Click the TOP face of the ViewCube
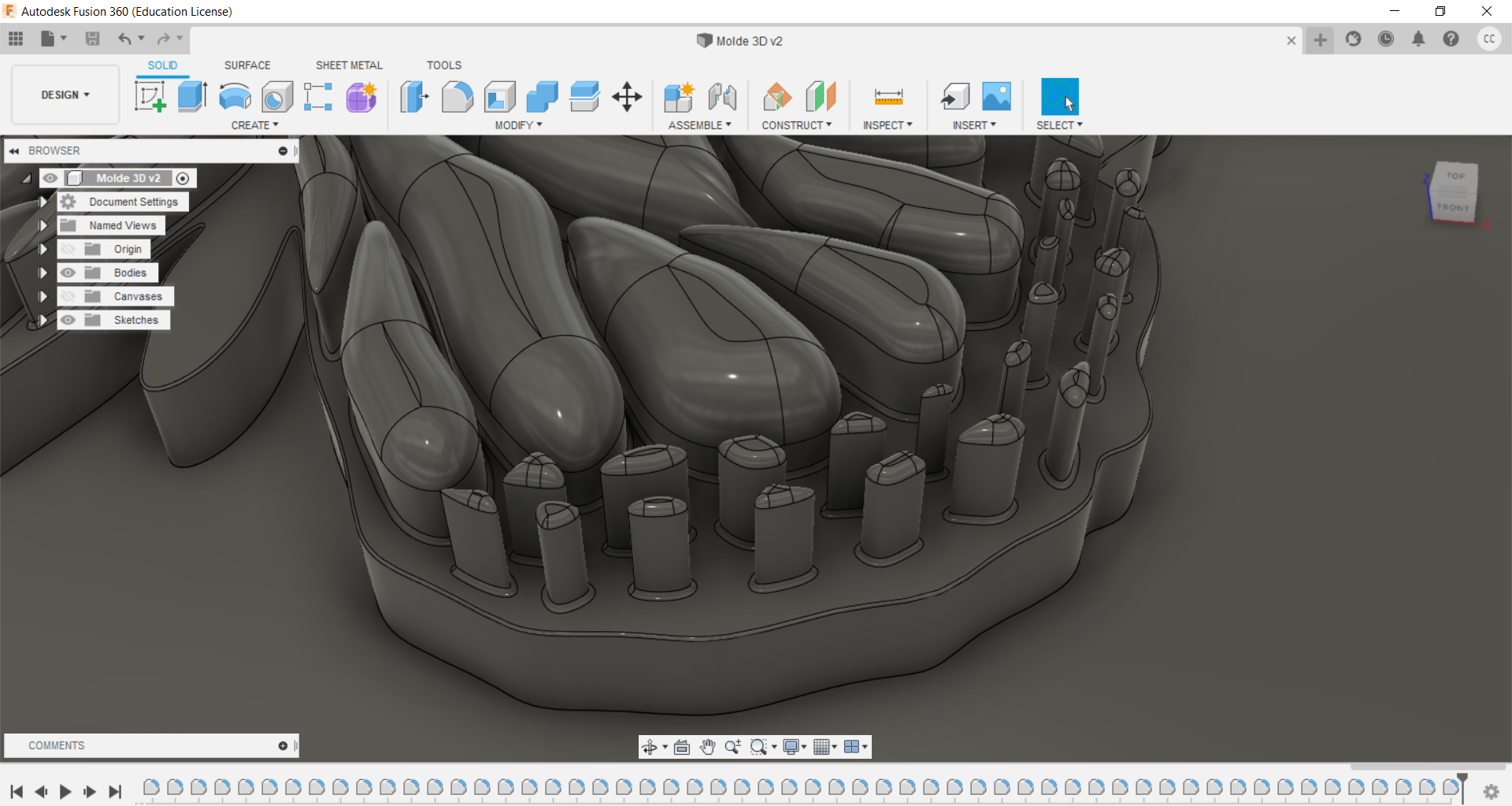 tap(1454, 176)
